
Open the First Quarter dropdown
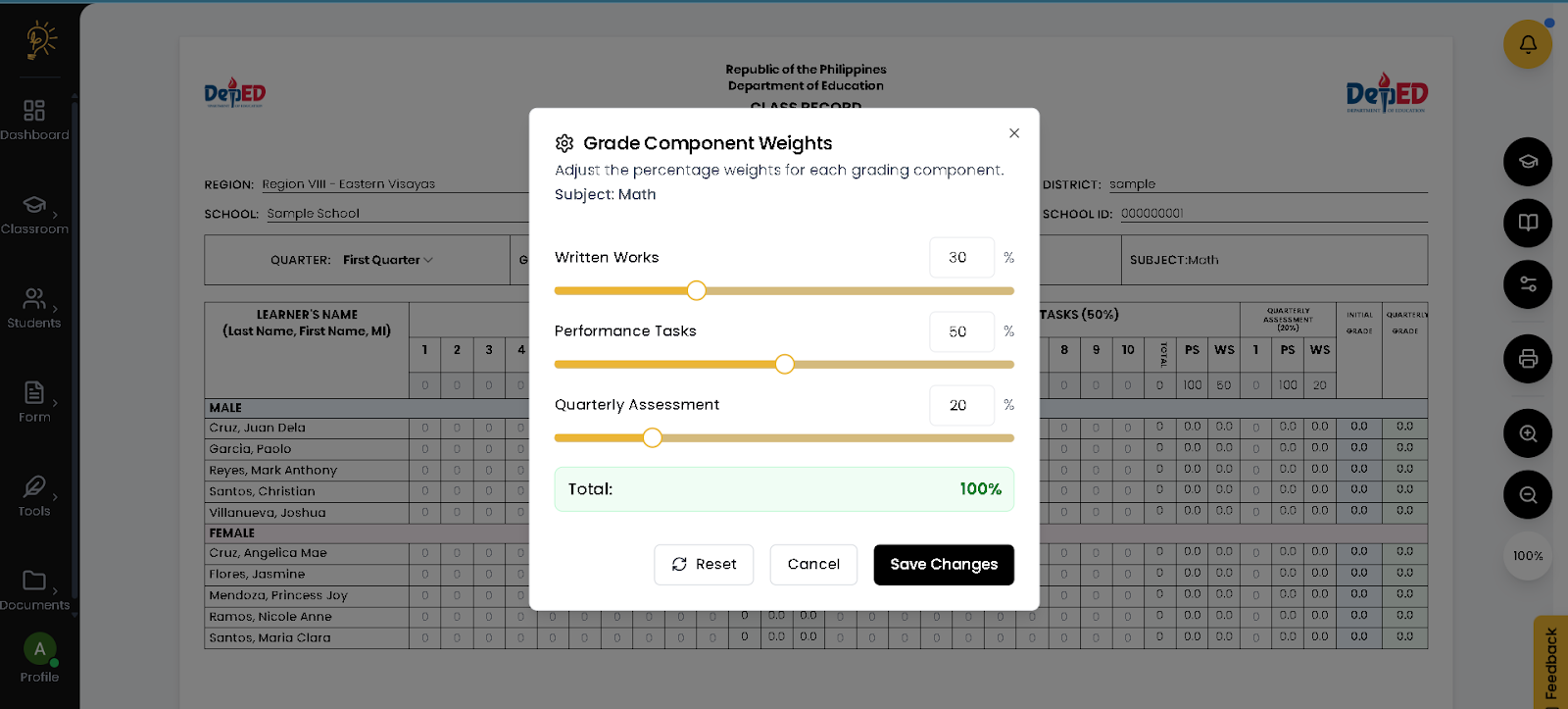tap(387, 260)
